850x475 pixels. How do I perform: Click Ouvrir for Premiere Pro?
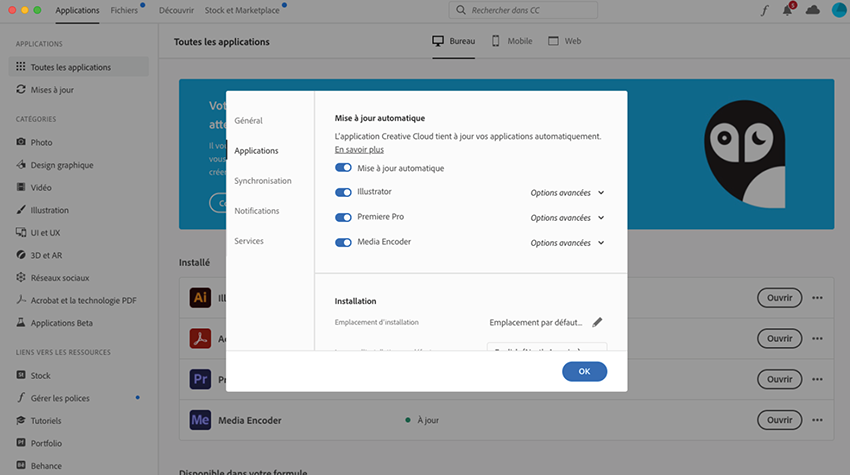coord(780,379)
